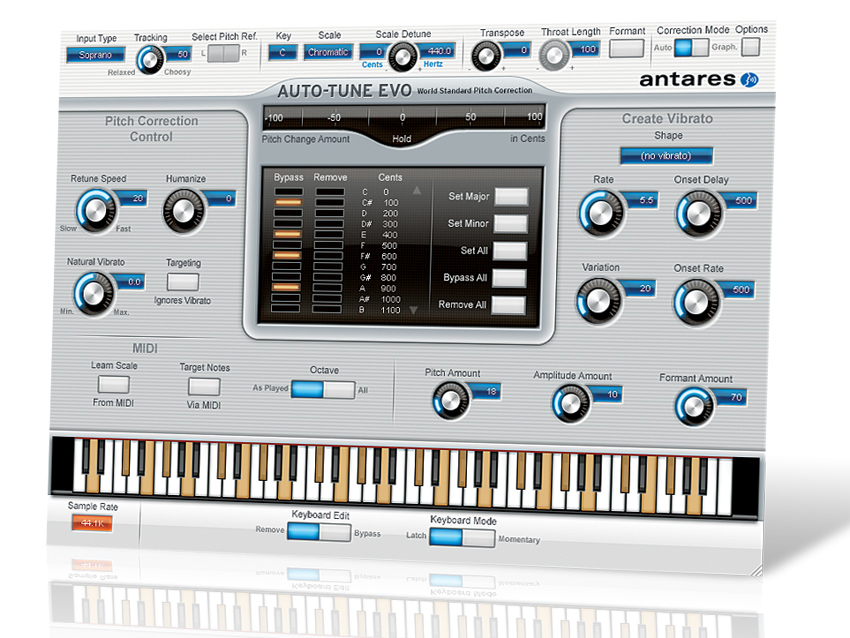Click the scale list scroll-up arrow
The height and width of the screenshot is (638, 850).
(416, 190)
